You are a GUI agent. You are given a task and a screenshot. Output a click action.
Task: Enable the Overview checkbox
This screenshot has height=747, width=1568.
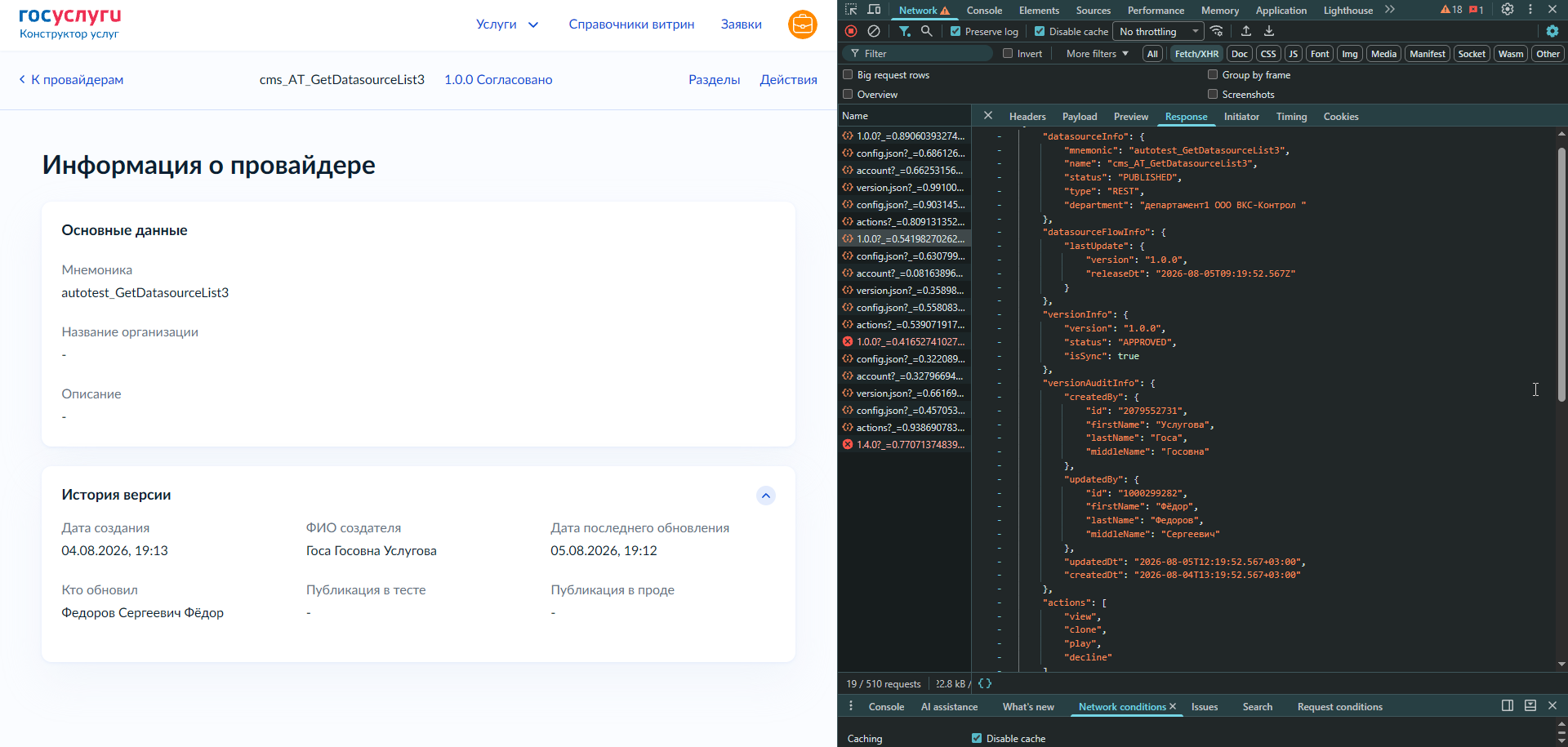click(x=848, y=94)
